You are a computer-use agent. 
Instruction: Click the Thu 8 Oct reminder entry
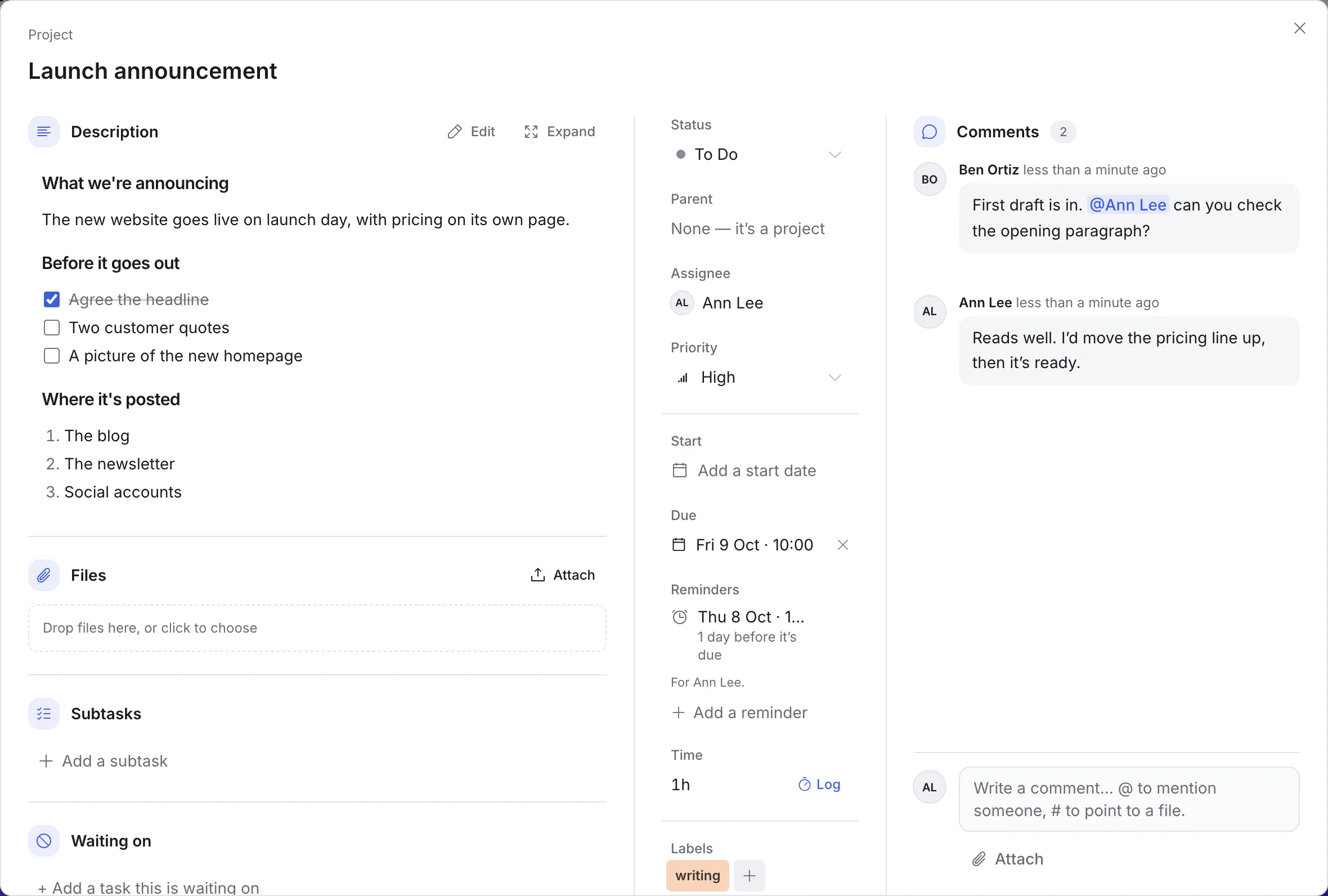[751, 617]
